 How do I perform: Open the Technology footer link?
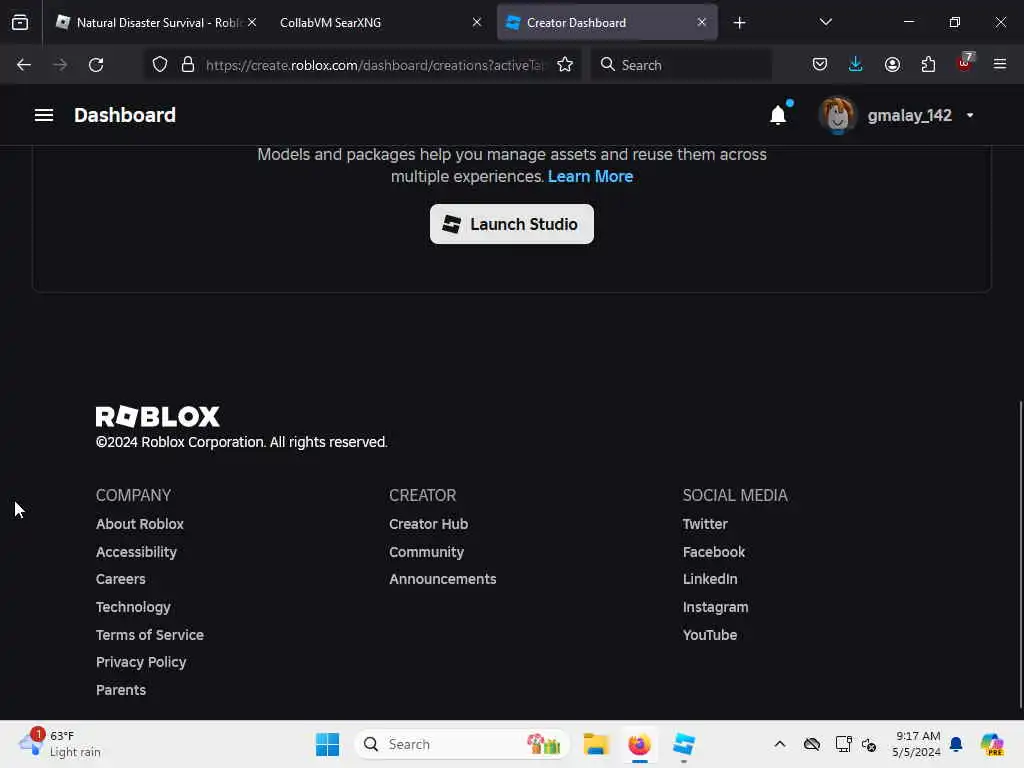point(133,607)
